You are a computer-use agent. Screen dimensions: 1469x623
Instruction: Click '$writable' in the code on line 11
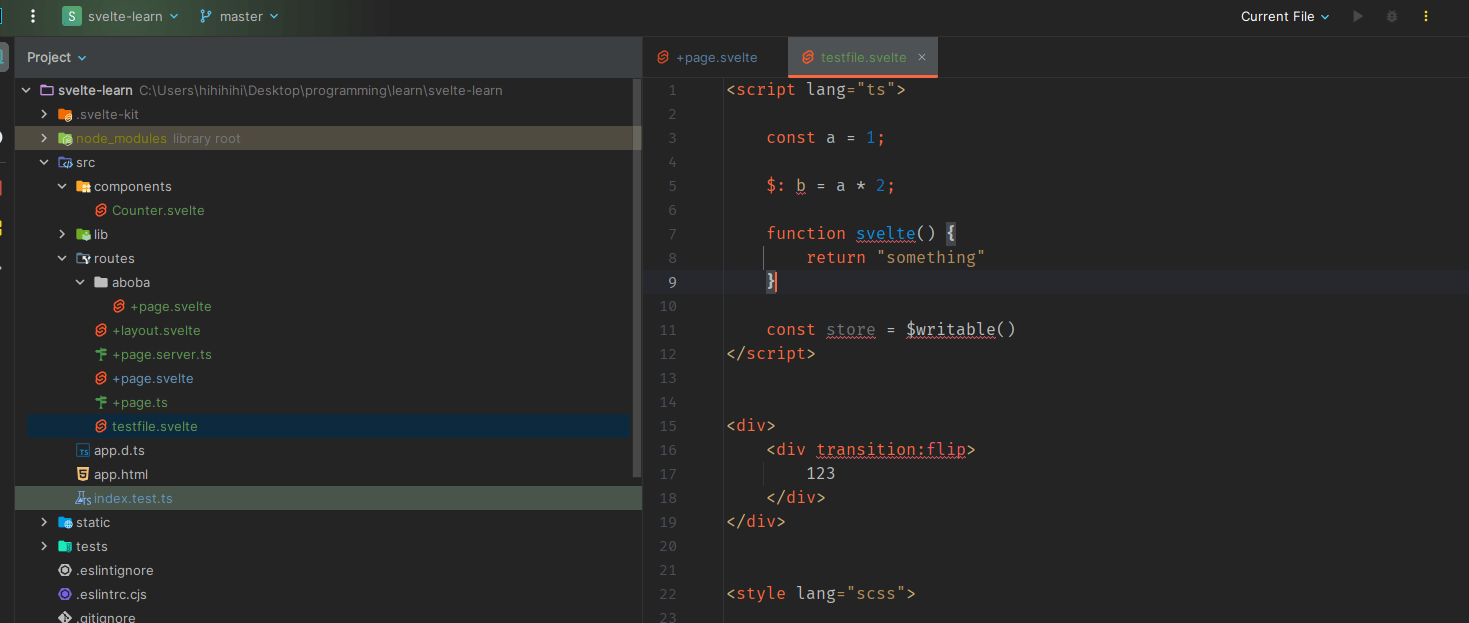tap(951, 329)
